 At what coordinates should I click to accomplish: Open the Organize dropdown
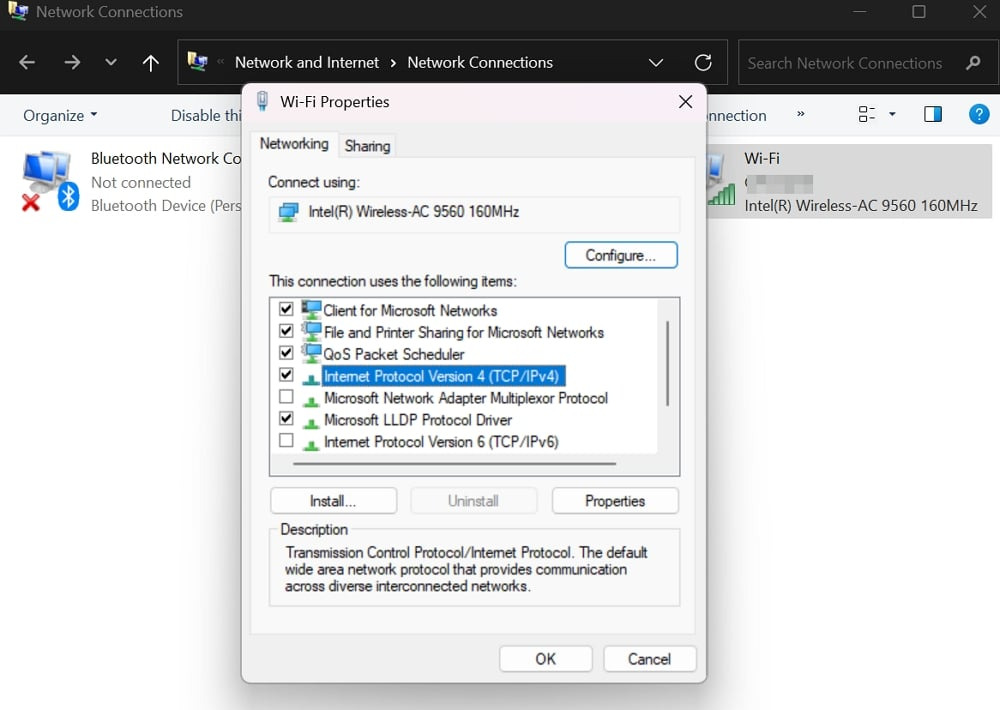click(x=59, y=115)
